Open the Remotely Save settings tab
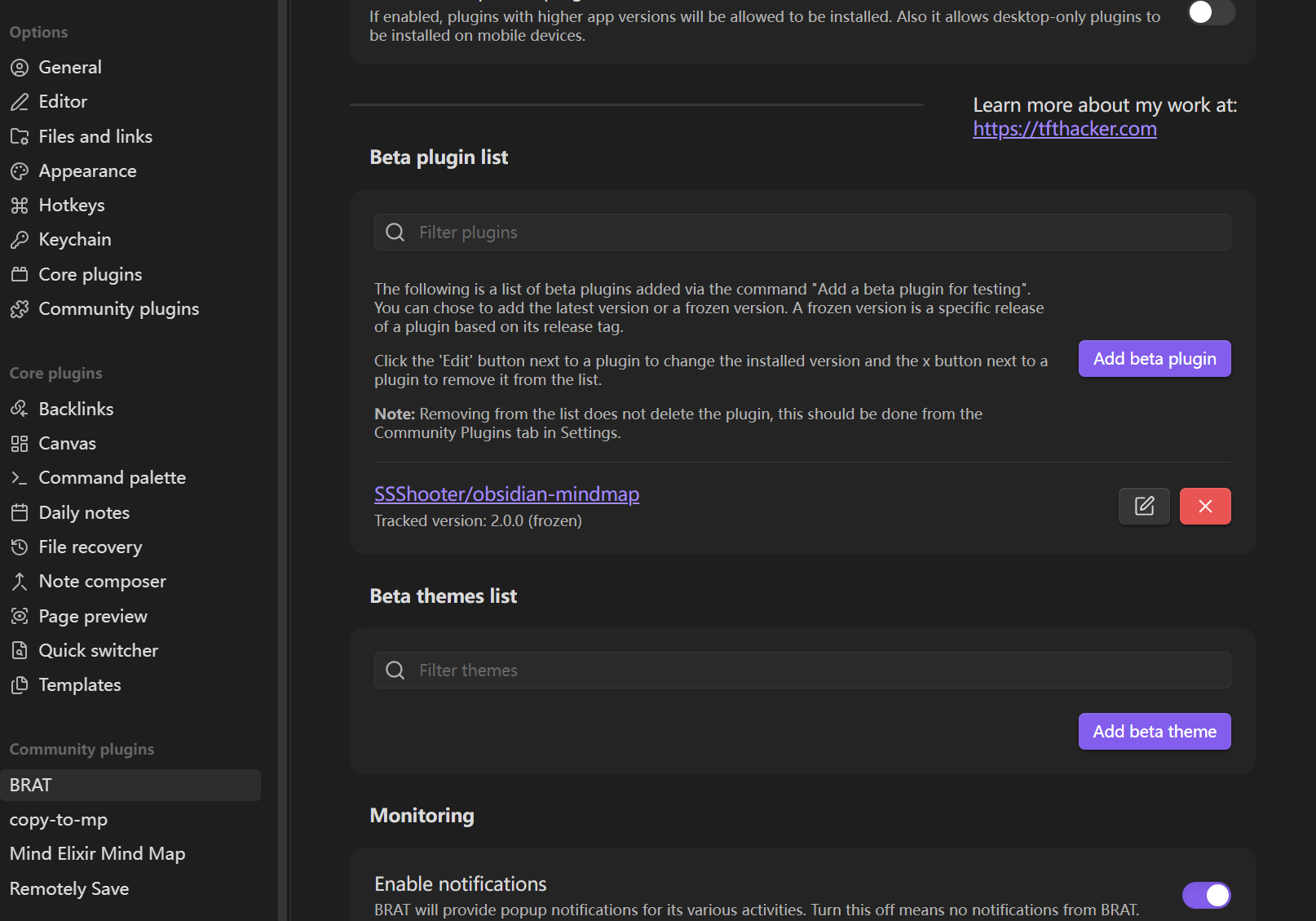Screen dimensions: 1316x921 point(69,888)
